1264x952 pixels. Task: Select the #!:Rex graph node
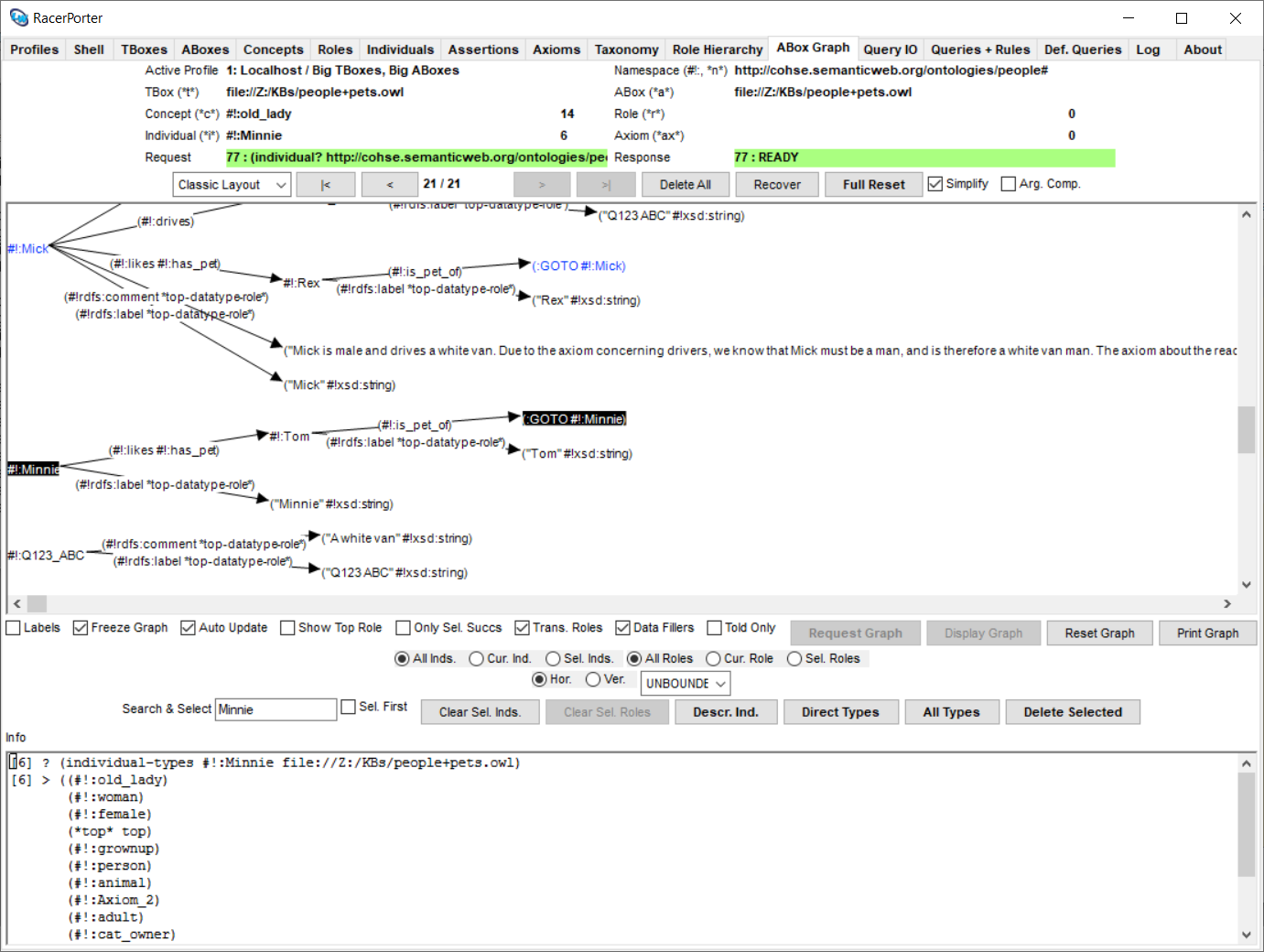tap(301, 283)
